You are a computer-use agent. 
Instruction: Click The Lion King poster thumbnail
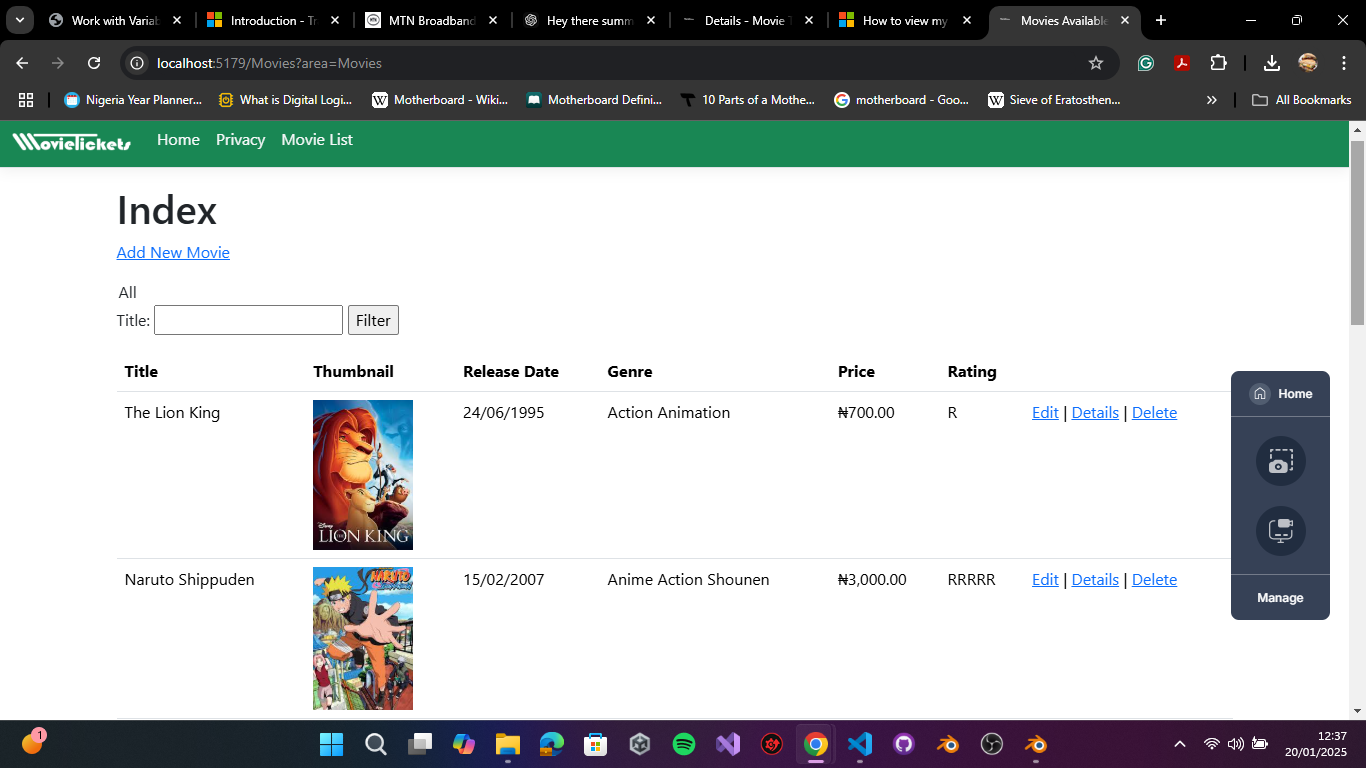click(x=363, y=475)
